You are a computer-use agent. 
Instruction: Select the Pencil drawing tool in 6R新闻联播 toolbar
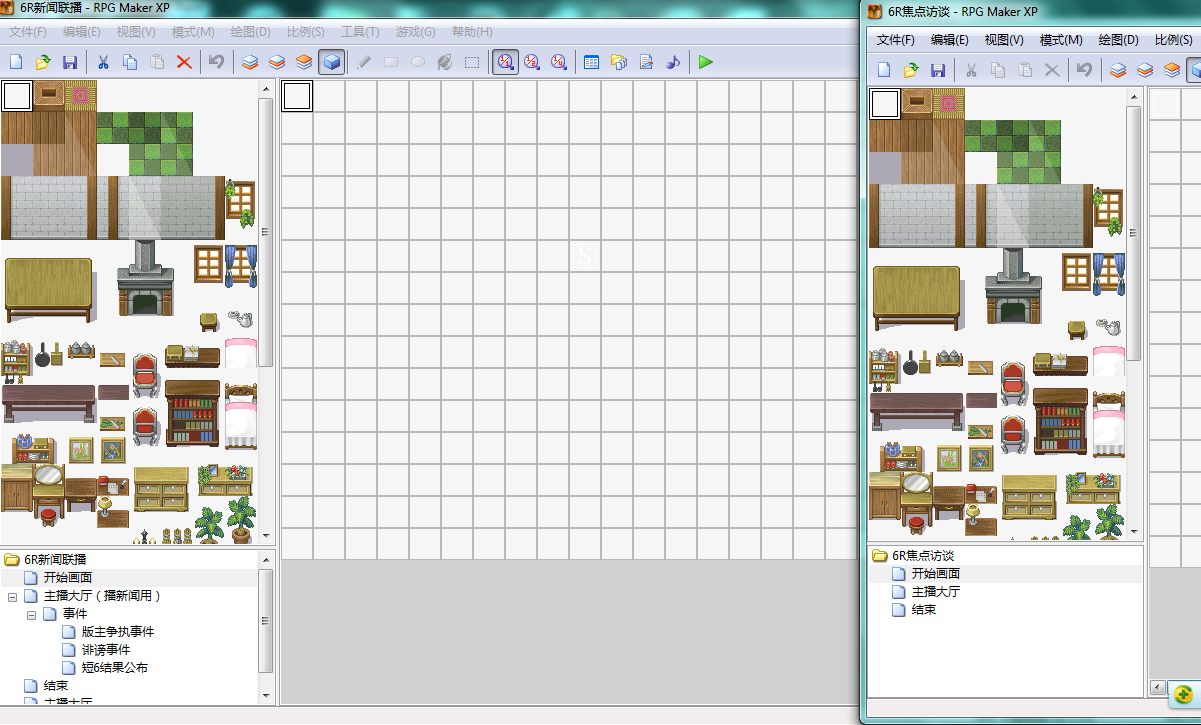coord(364,62)
